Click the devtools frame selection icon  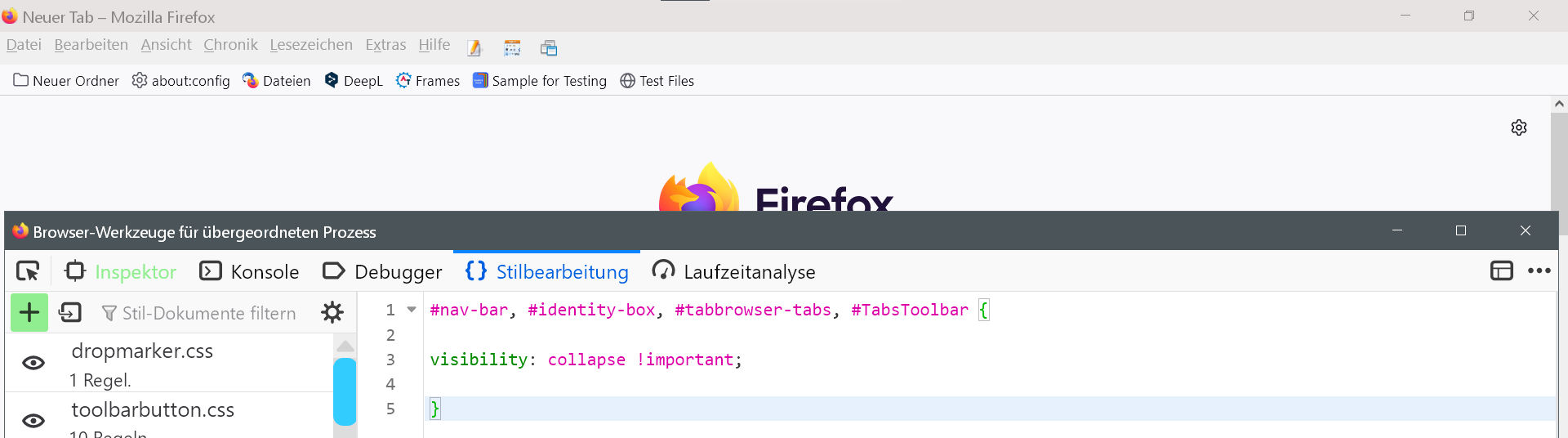(1501, 271)
